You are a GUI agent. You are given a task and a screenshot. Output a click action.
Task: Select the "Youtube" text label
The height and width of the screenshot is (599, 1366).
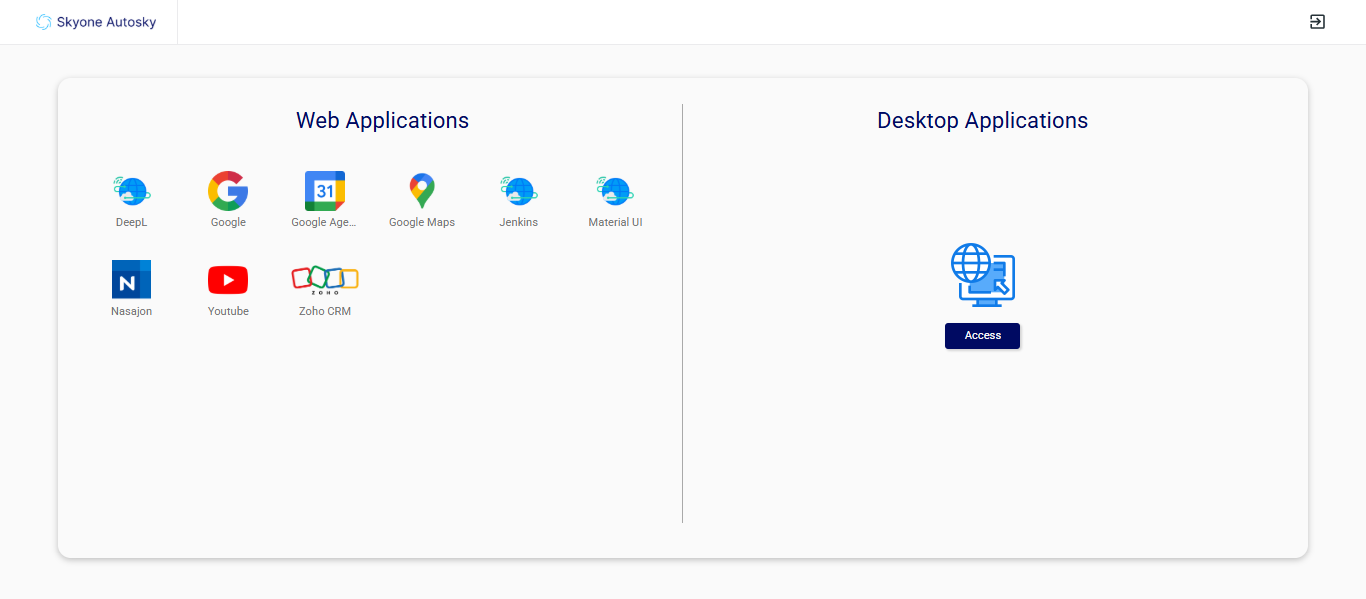(x=228, y=311)
